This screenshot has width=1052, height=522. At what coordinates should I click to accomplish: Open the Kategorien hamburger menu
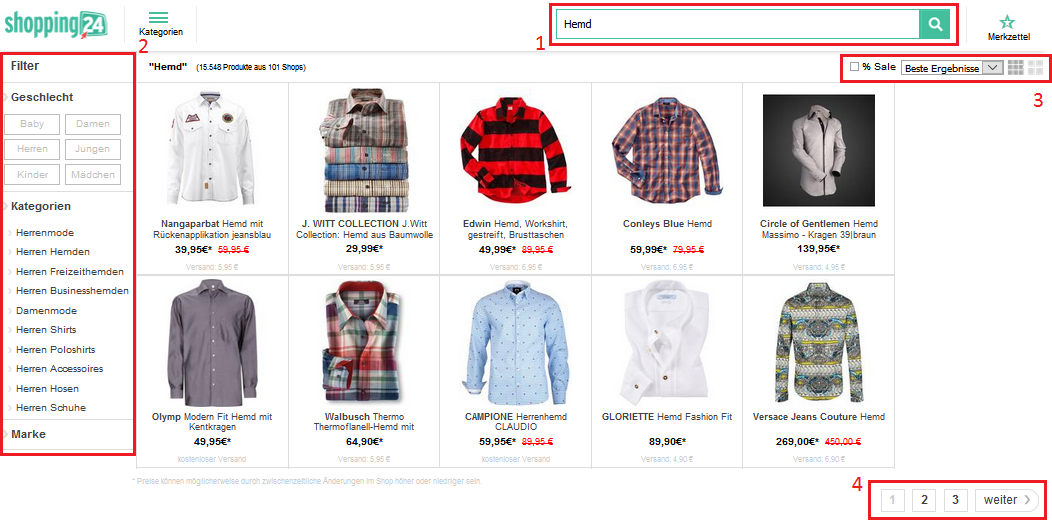(160, 23)
